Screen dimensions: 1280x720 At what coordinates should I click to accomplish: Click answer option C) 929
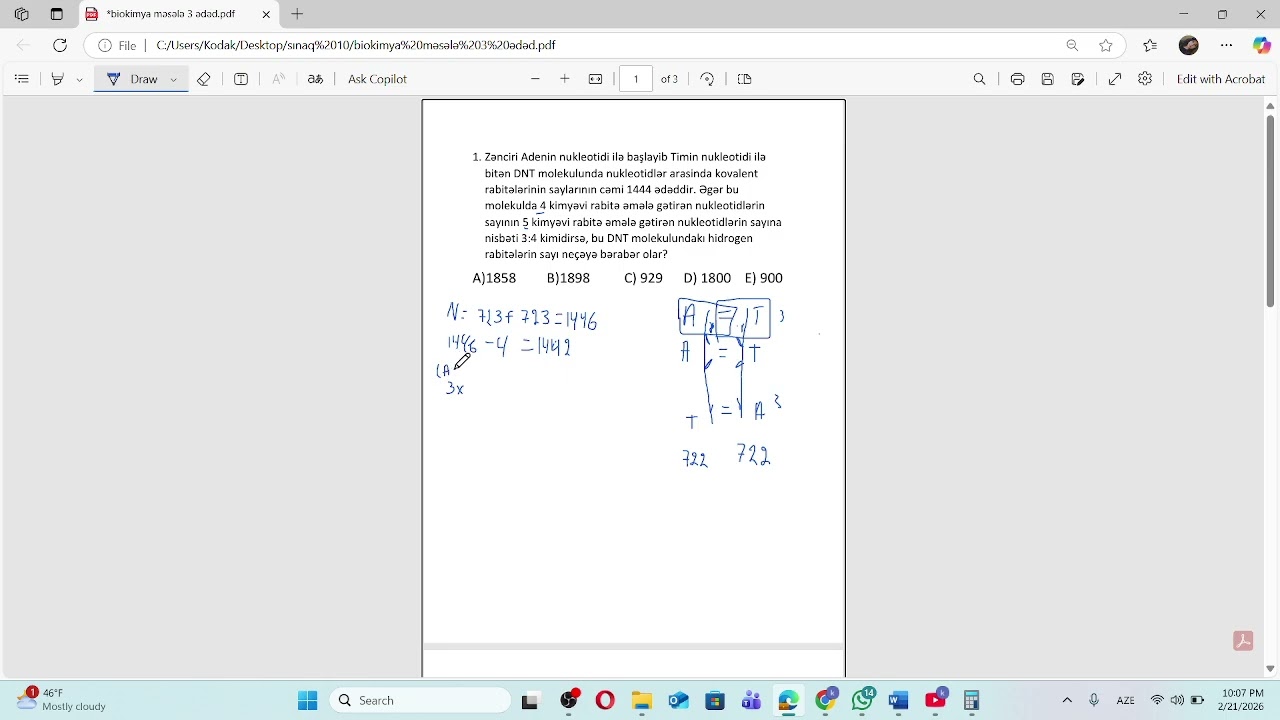pyautogui.click(x=643, y=278)
